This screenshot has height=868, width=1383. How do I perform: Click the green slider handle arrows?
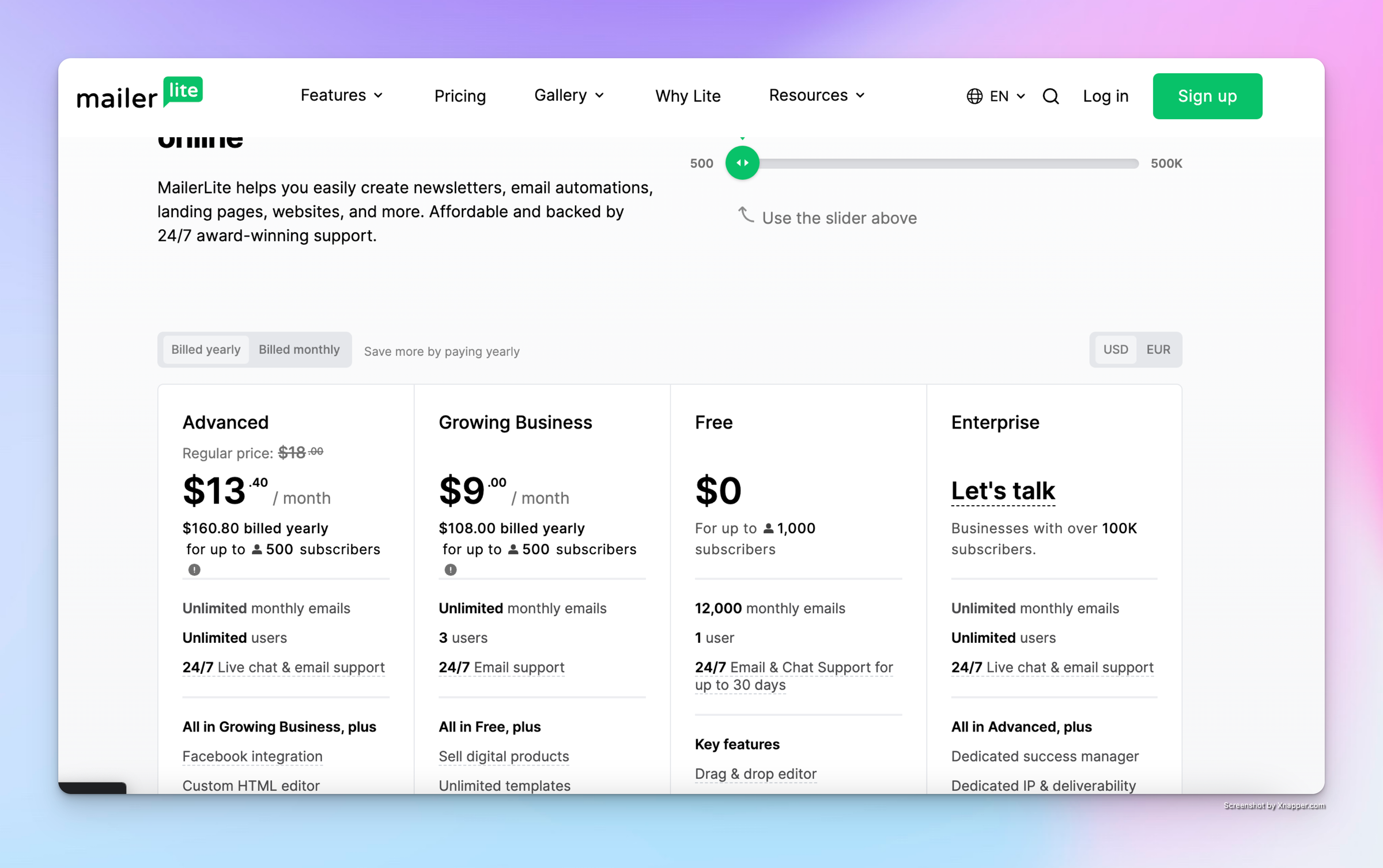742,163
